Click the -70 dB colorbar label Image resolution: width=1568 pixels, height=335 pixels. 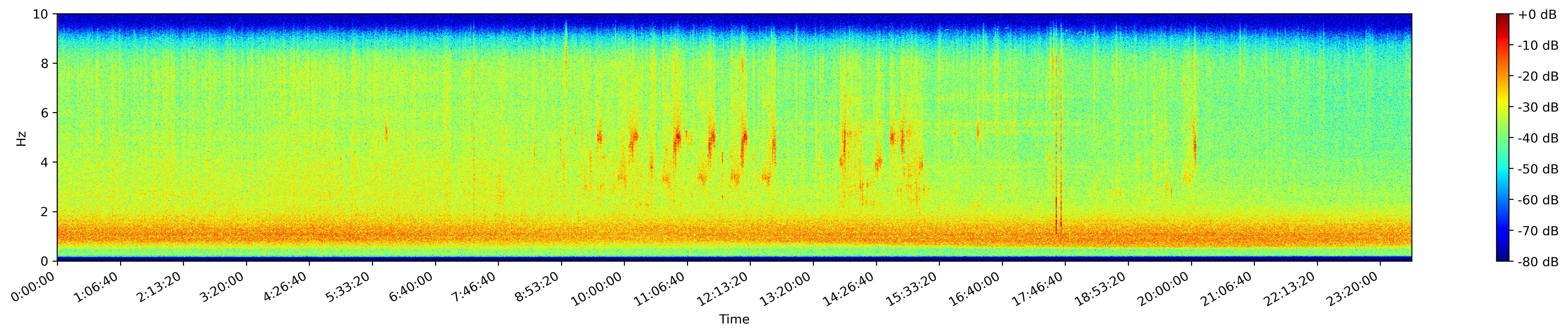1538,231
